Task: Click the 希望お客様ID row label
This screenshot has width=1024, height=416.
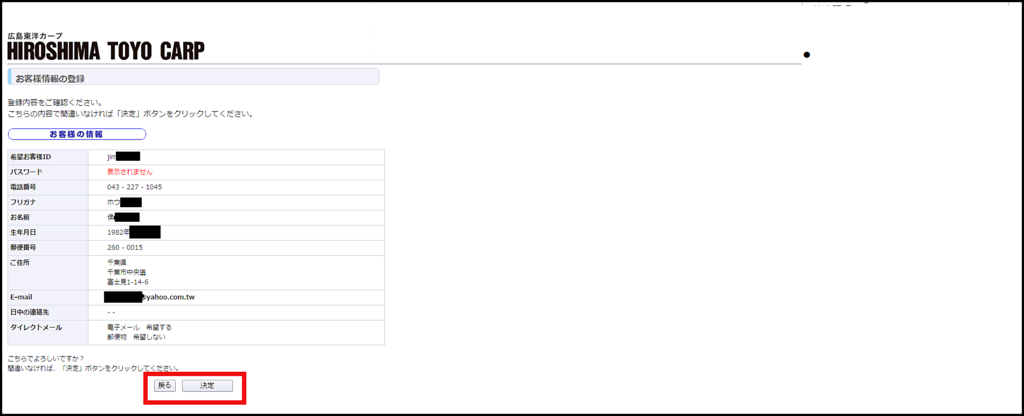Action: click(x=31, y=157)
